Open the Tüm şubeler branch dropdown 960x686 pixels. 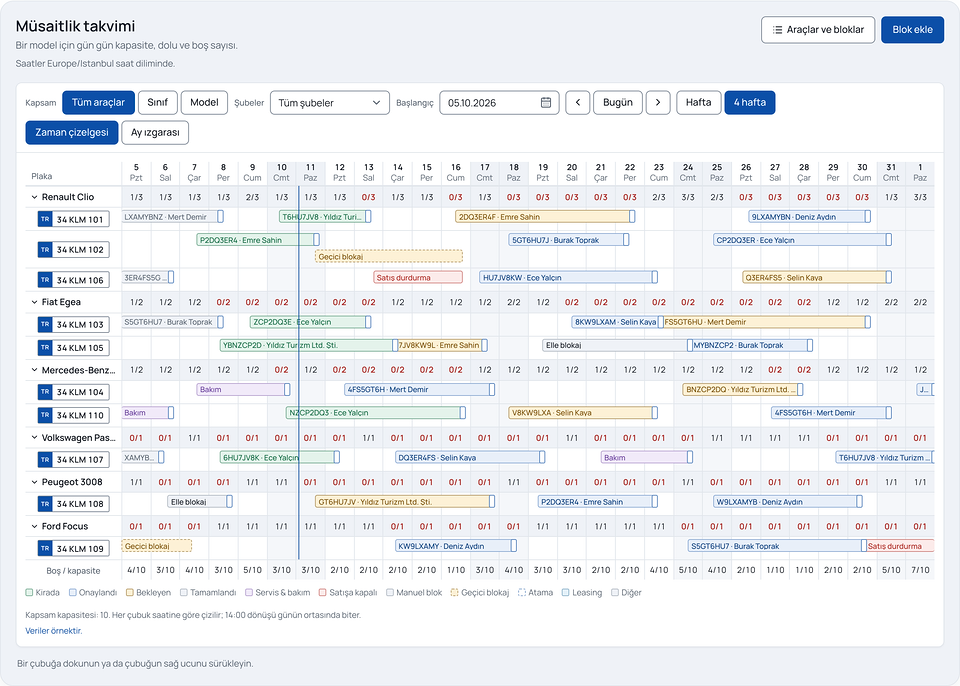point(329,103)
